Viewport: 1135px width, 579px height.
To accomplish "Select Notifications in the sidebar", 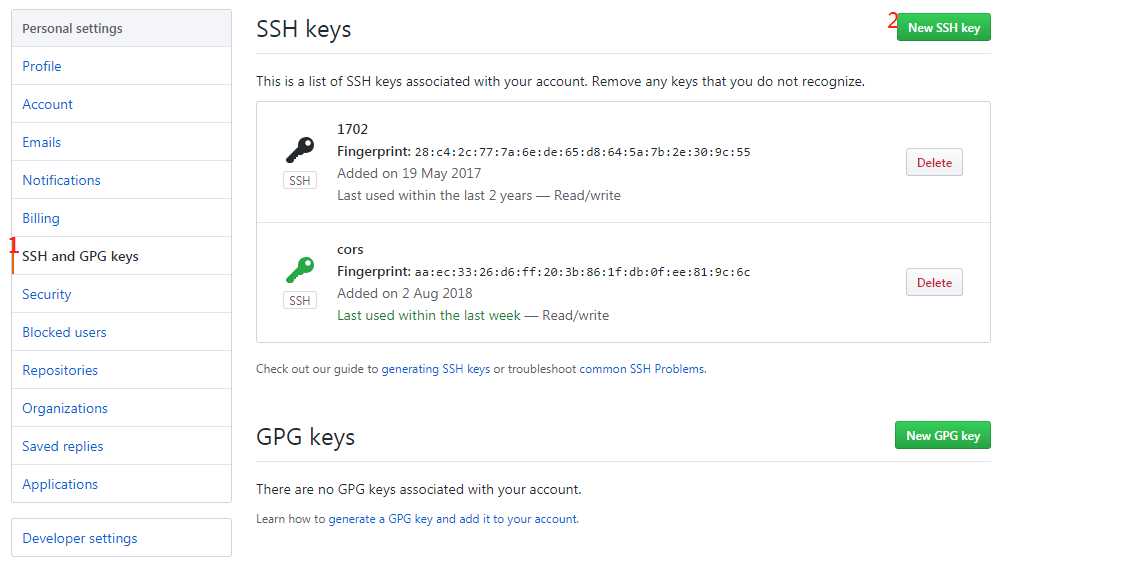I will tap(122, 180).
